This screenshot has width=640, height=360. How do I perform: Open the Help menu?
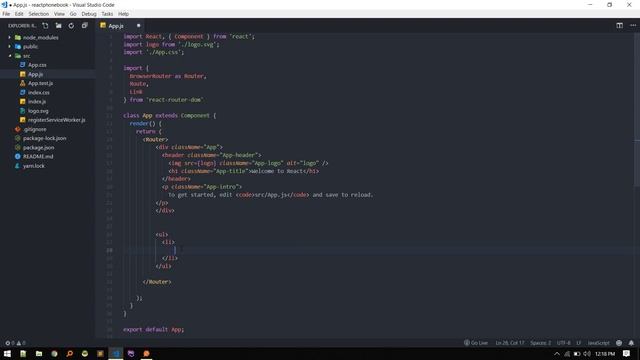point(123,14)
